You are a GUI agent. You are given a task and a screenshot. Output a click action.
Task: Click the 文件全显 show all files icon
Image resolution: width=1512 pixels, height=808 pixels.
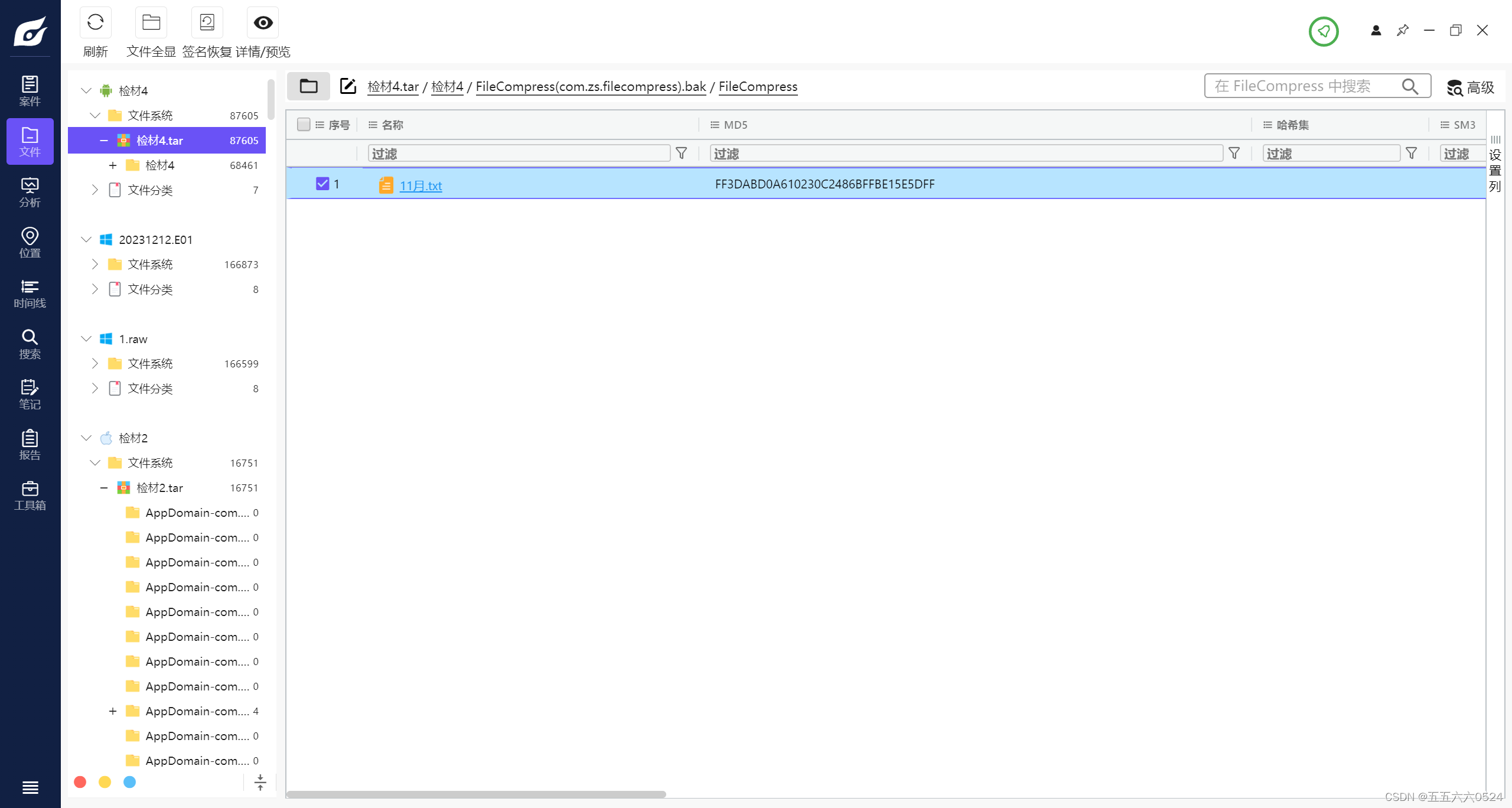[x=151, y=23]
